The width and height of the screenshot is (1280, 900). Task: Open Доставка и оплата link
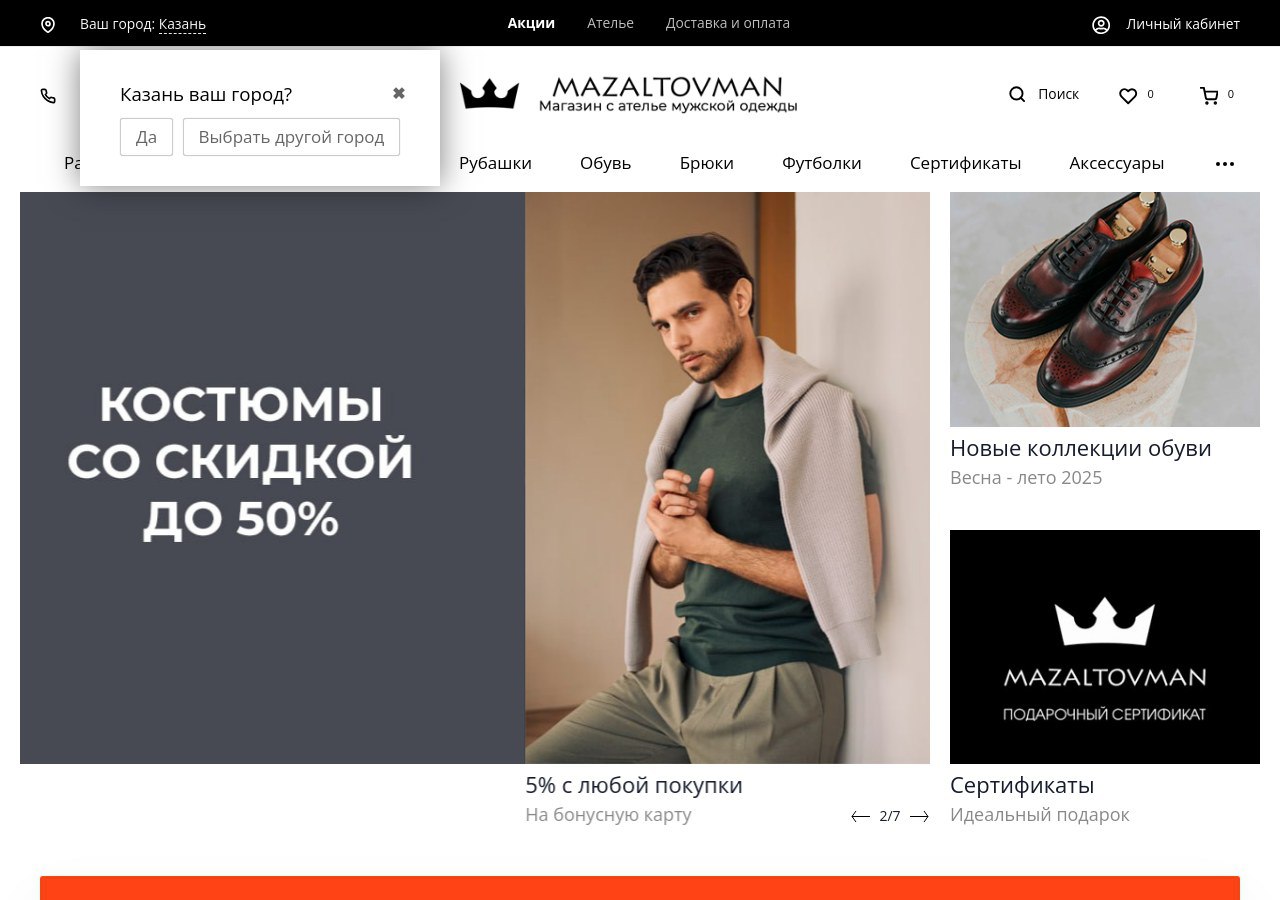click(x=728, y=23)
